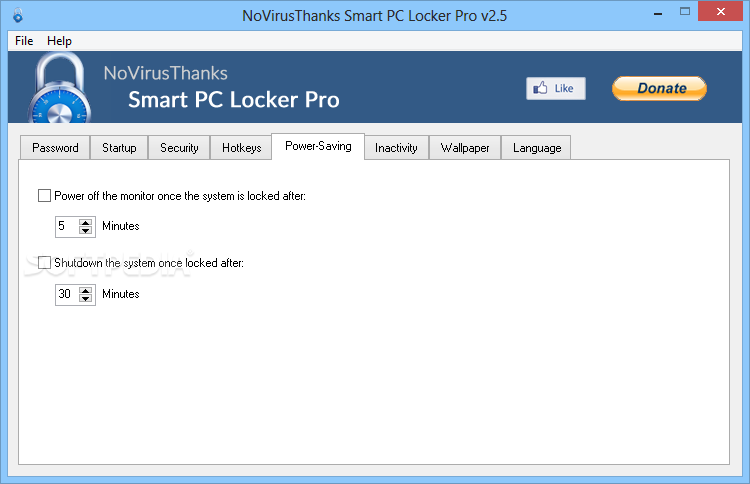Click the NoVirusThanks banner text
This screenshot has height=484, width=750.
click(x=165, y=73)
